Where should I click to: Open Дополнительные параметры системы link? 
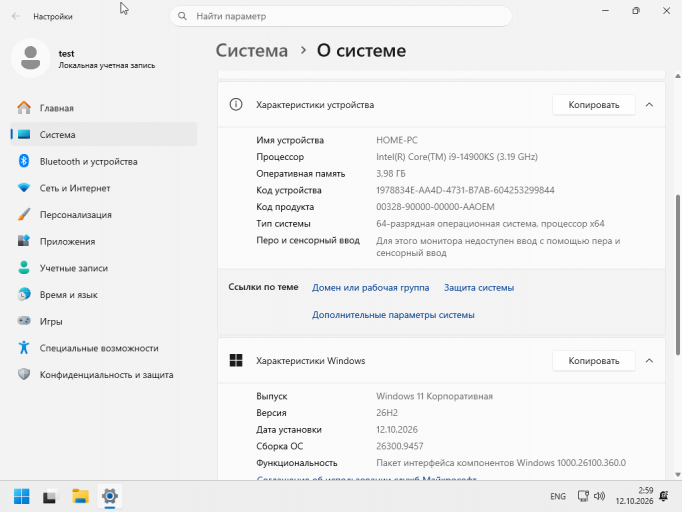coord(393,315)
